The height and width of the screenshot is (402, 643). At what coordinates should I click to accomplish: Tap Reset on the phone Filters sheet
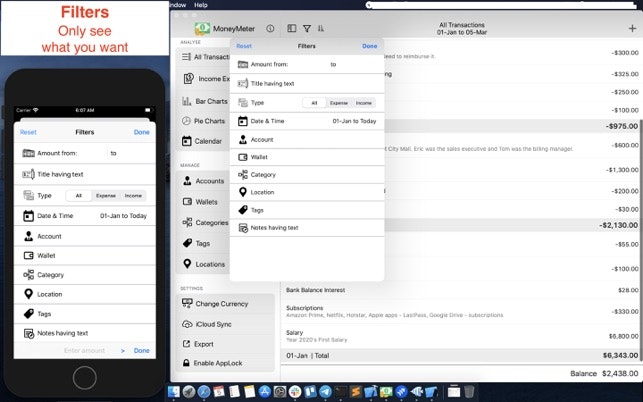28,132
